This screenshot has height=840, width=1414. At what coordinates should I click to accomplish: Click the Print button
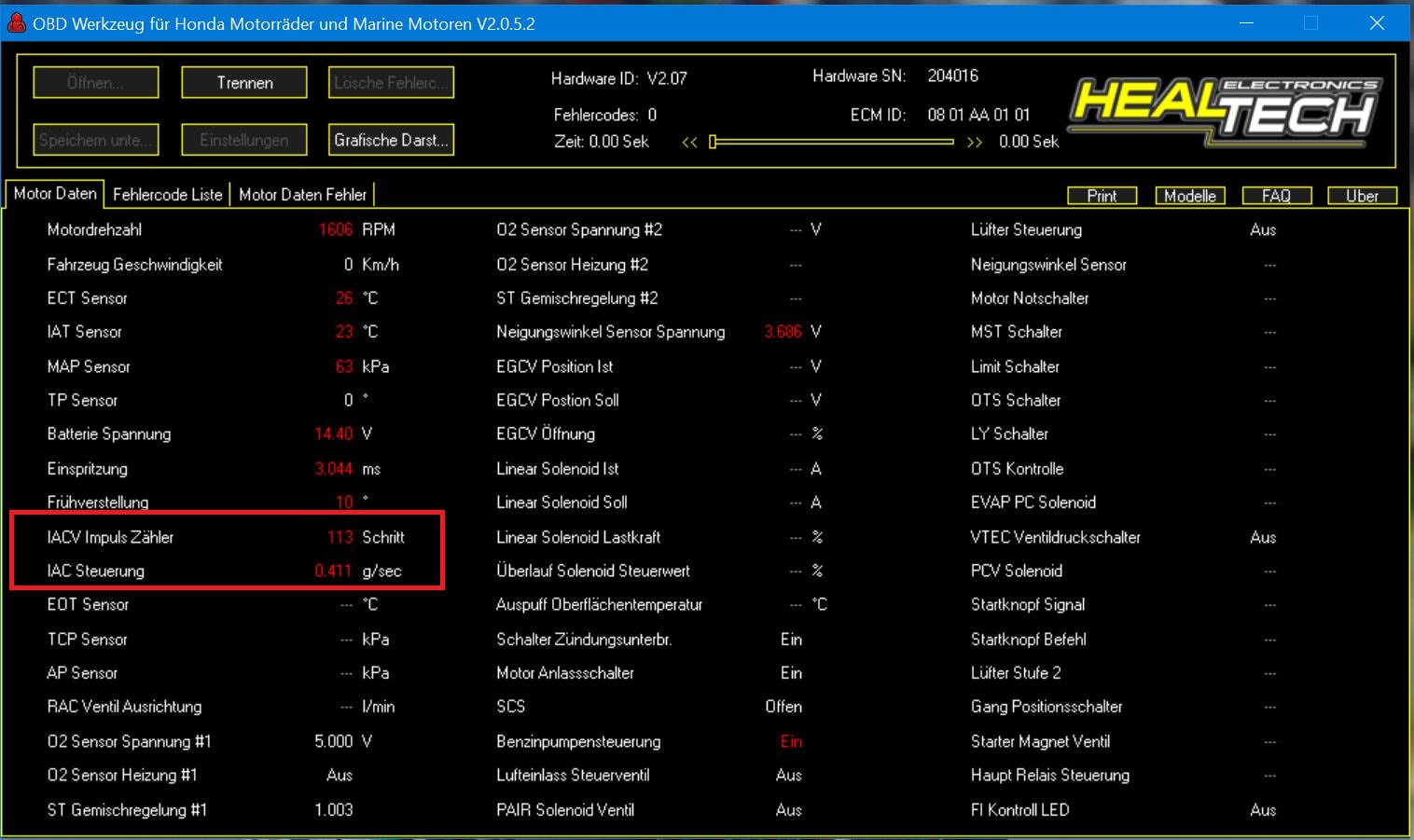pyautogui.click(x=1102, y=196)
